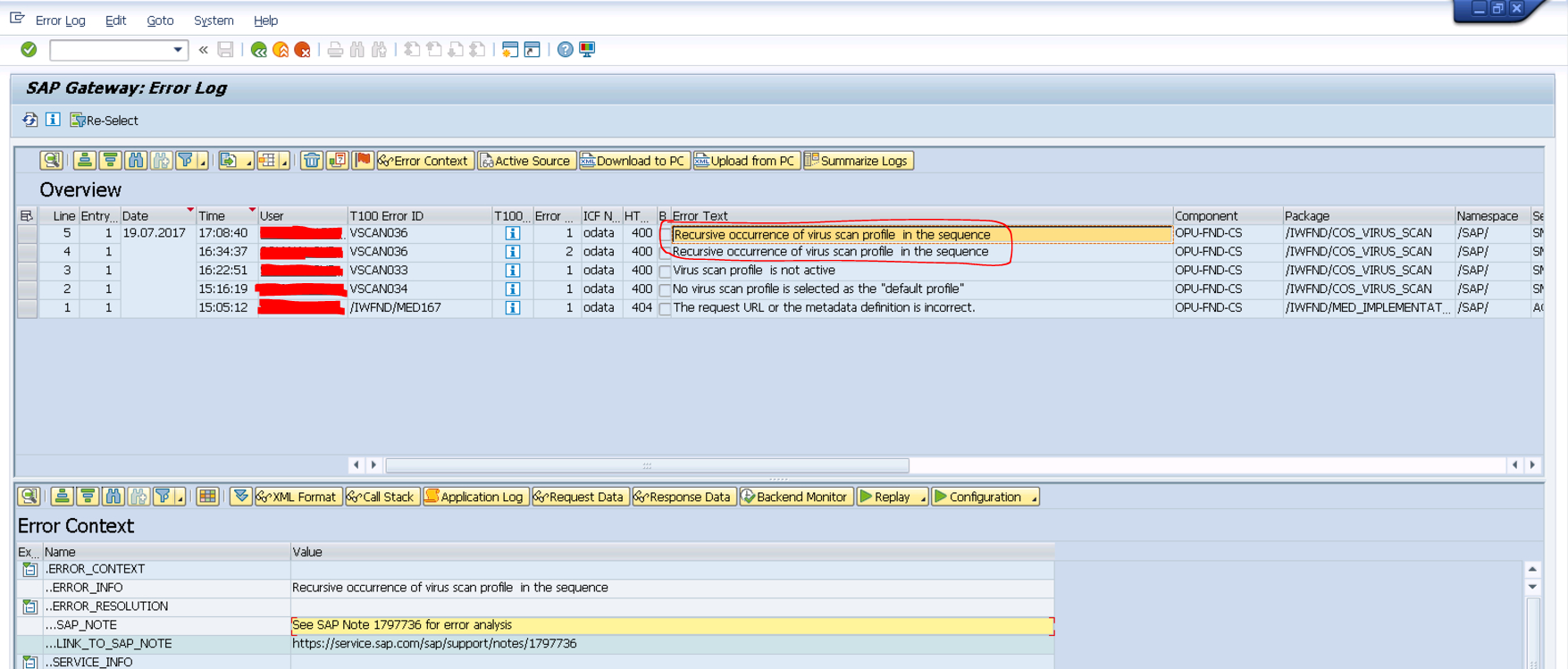Click the table grid icon in Error Context toolbar
Image resolution: width=1568 pixels, height=669 pixels.
(208, 497)
